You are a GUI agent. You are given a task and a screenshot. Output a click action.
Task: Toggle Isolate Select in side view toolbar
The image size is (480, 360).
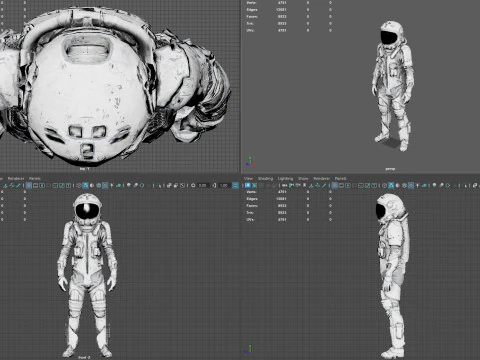(x=465, y=185)
